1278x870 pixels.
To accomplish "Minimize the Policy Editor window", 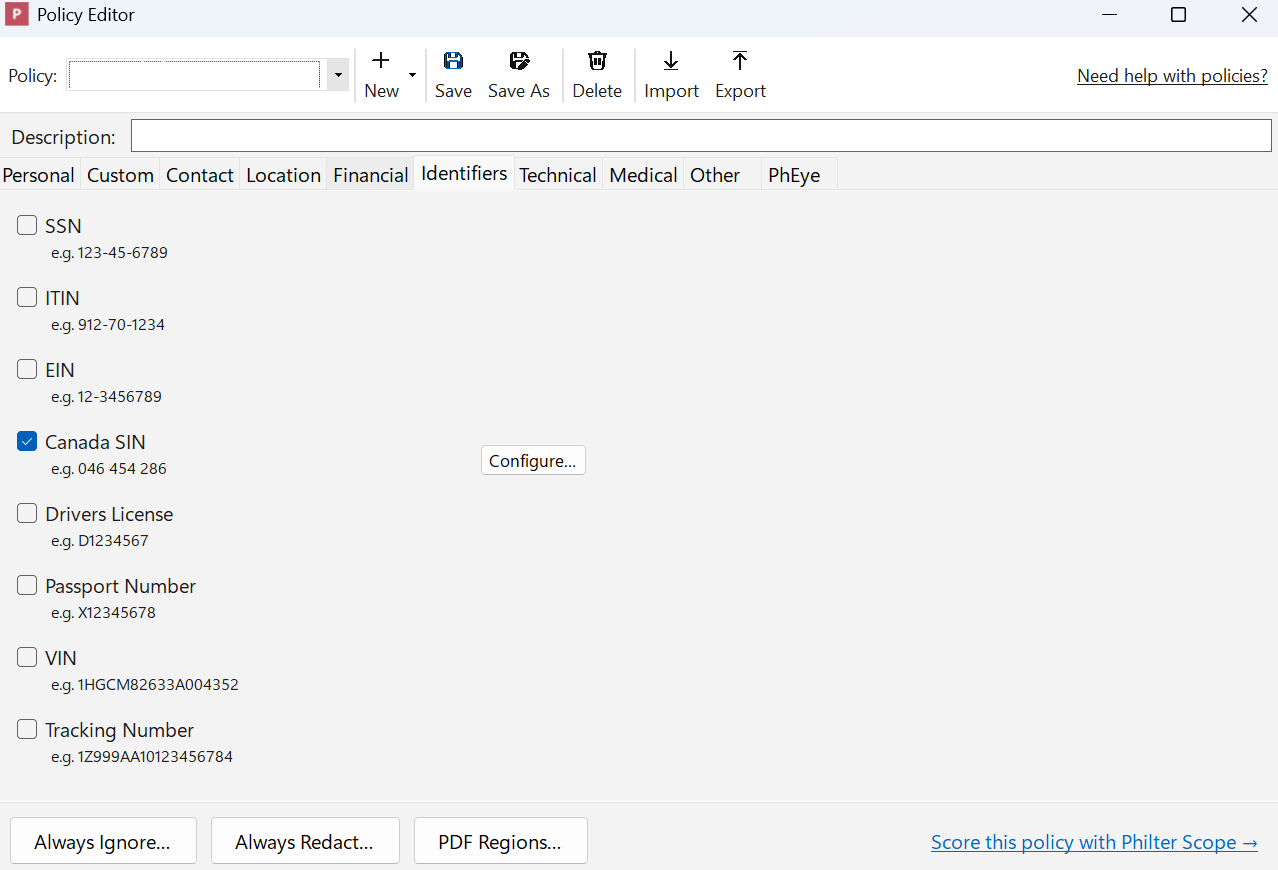I will 1110,15.
